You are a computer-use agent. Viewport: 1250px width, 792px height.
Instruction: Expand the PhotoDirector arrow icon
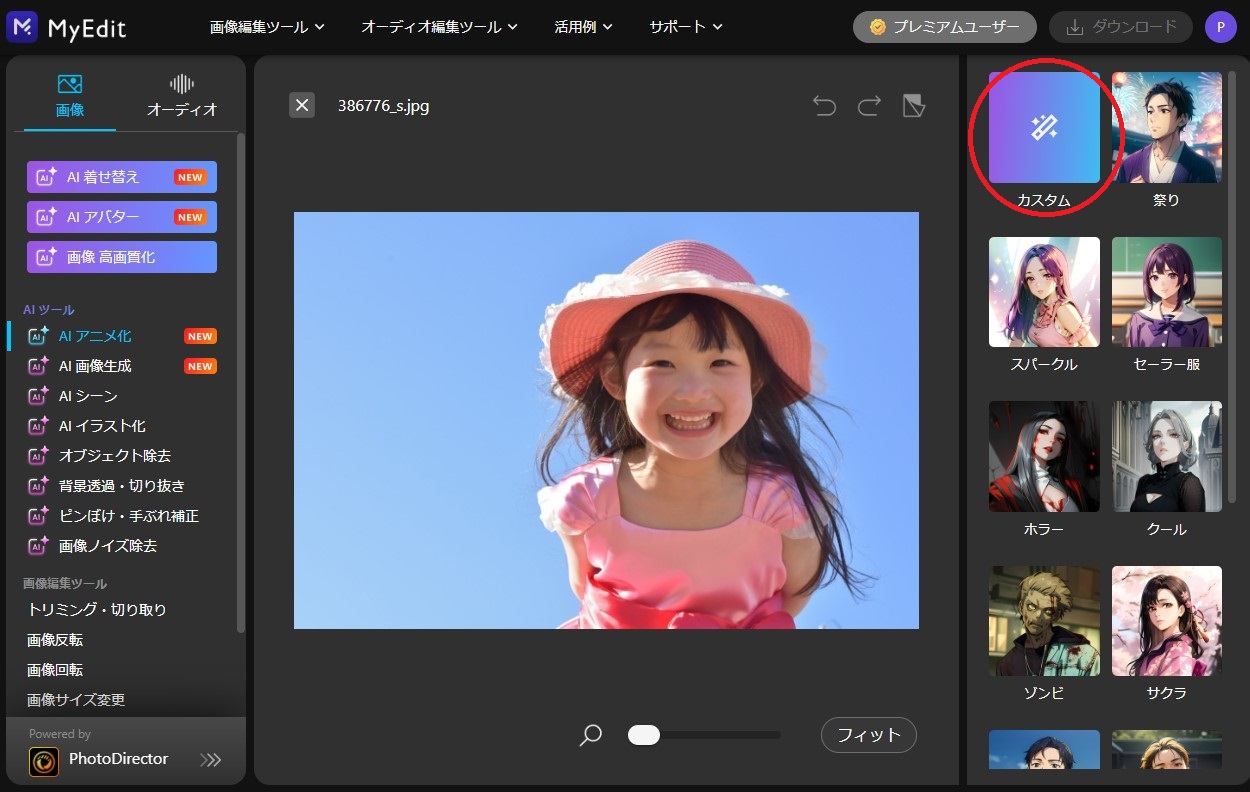210,760
